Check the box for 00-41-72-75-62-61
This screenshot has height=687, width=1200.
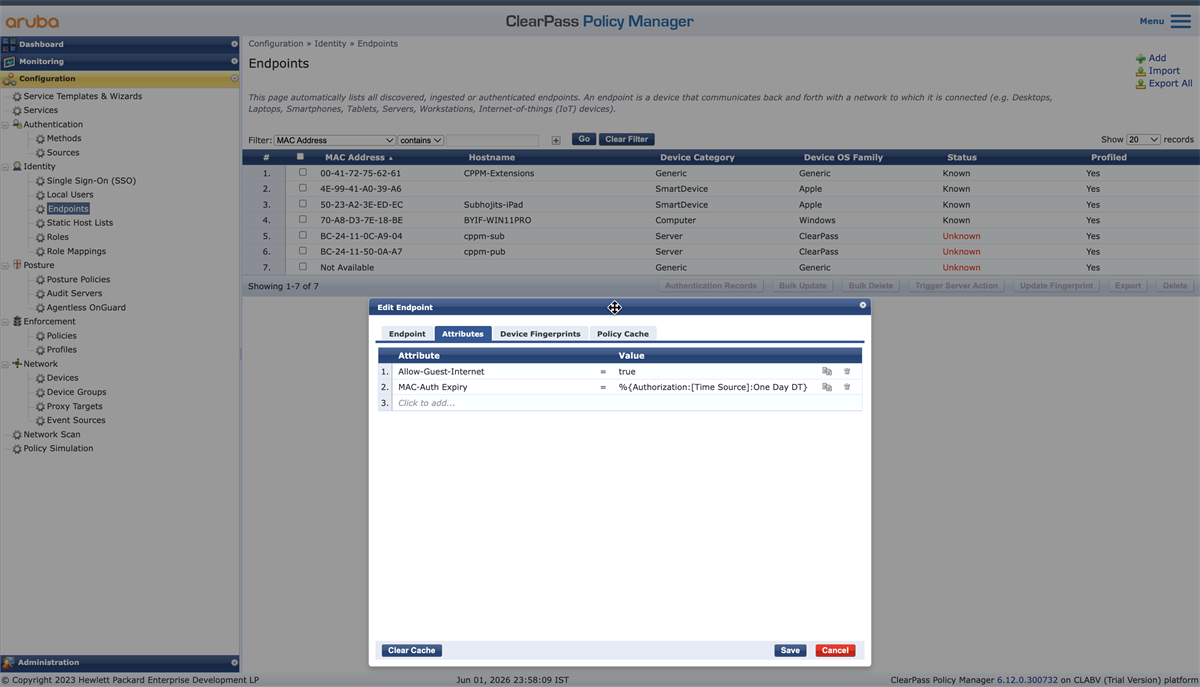tap(303, 173)
